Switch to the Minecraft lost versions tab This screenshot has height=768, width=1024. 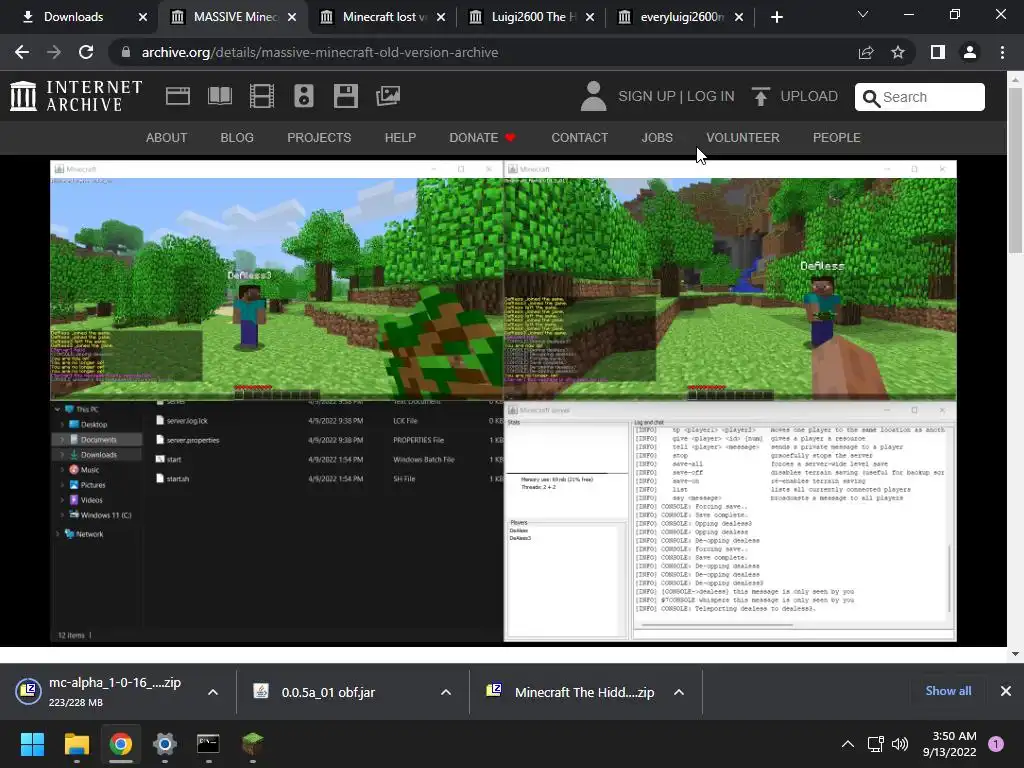pos(382,17)
